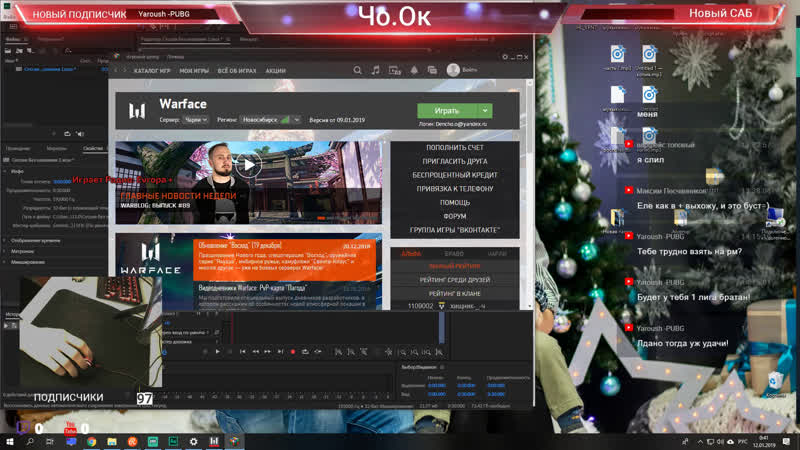The height and width of the screenshot is (450, 800).
Task: Expand the Отображение времени section in Audition
Action: (33, 240)
